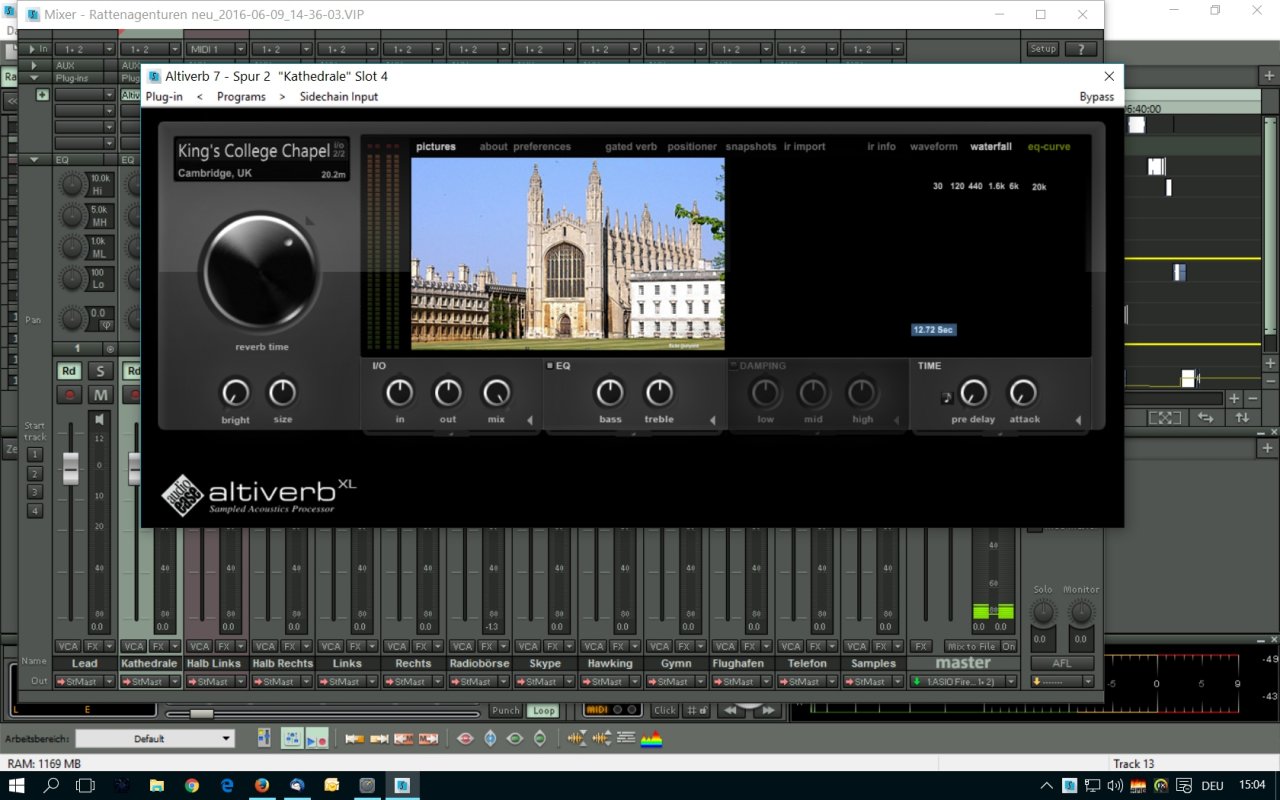Screen dimensions: 1280x800
Task: Toggle the tempo-sync note icon beside pre delay
Action: [947, 397]
